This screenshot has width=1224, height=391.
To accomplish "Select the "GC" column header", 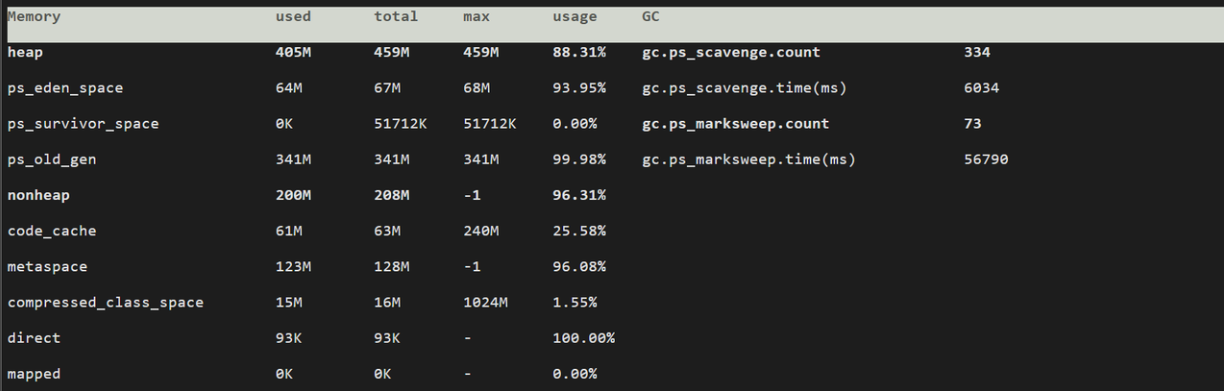I will click(651, 17).
